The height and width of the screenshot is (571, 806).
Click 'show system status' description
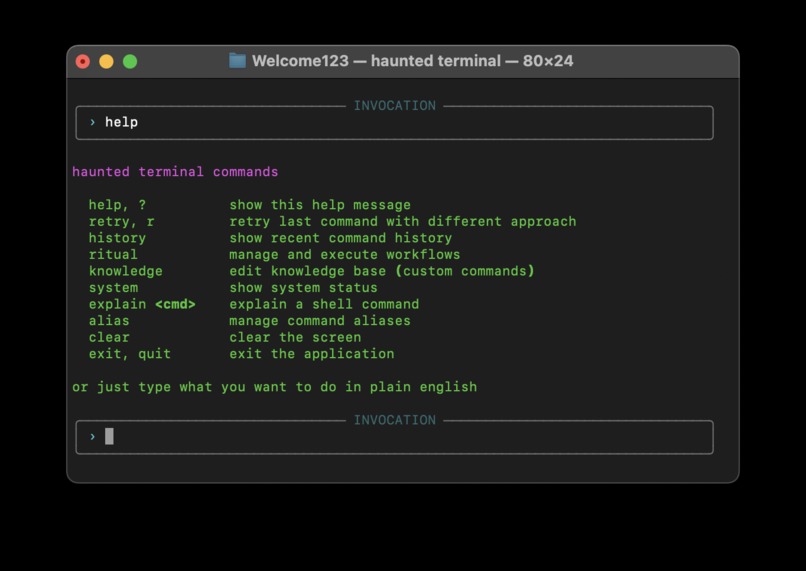tap(303, 288)
